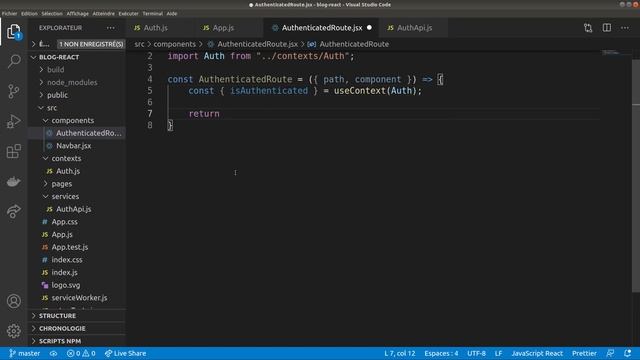Open the Accounts icon
The image size is (640, 360).
tap(13, 301)
